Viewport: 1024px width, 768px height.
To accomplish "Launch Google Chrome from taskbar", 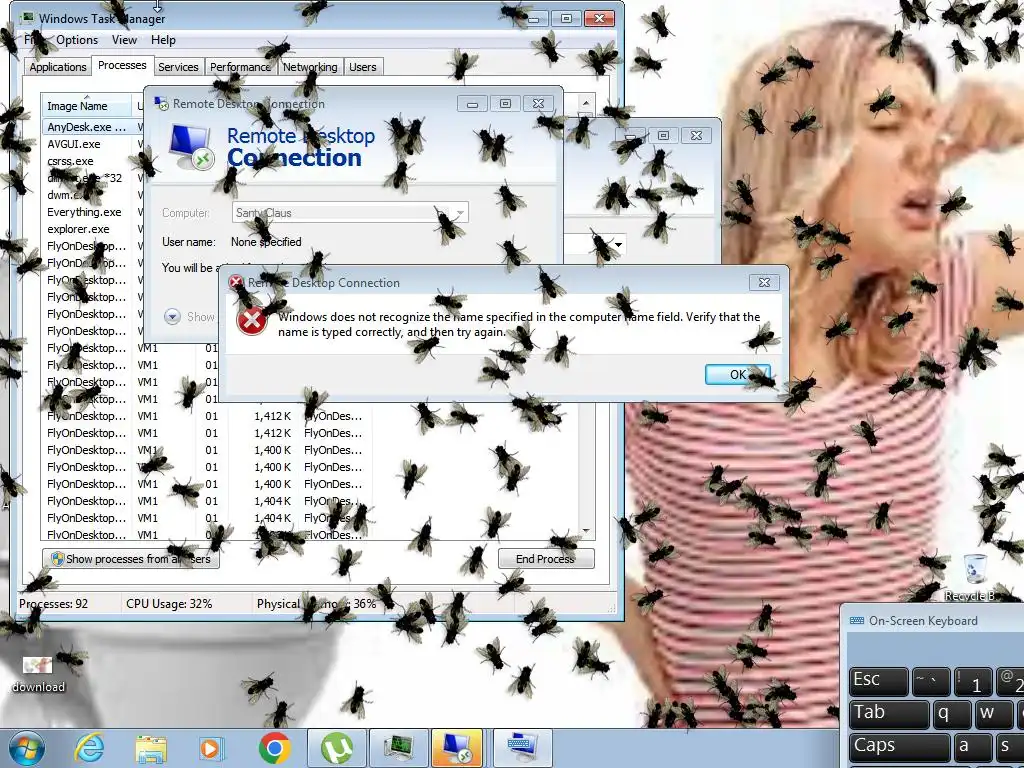I will (x=274, y=748).
